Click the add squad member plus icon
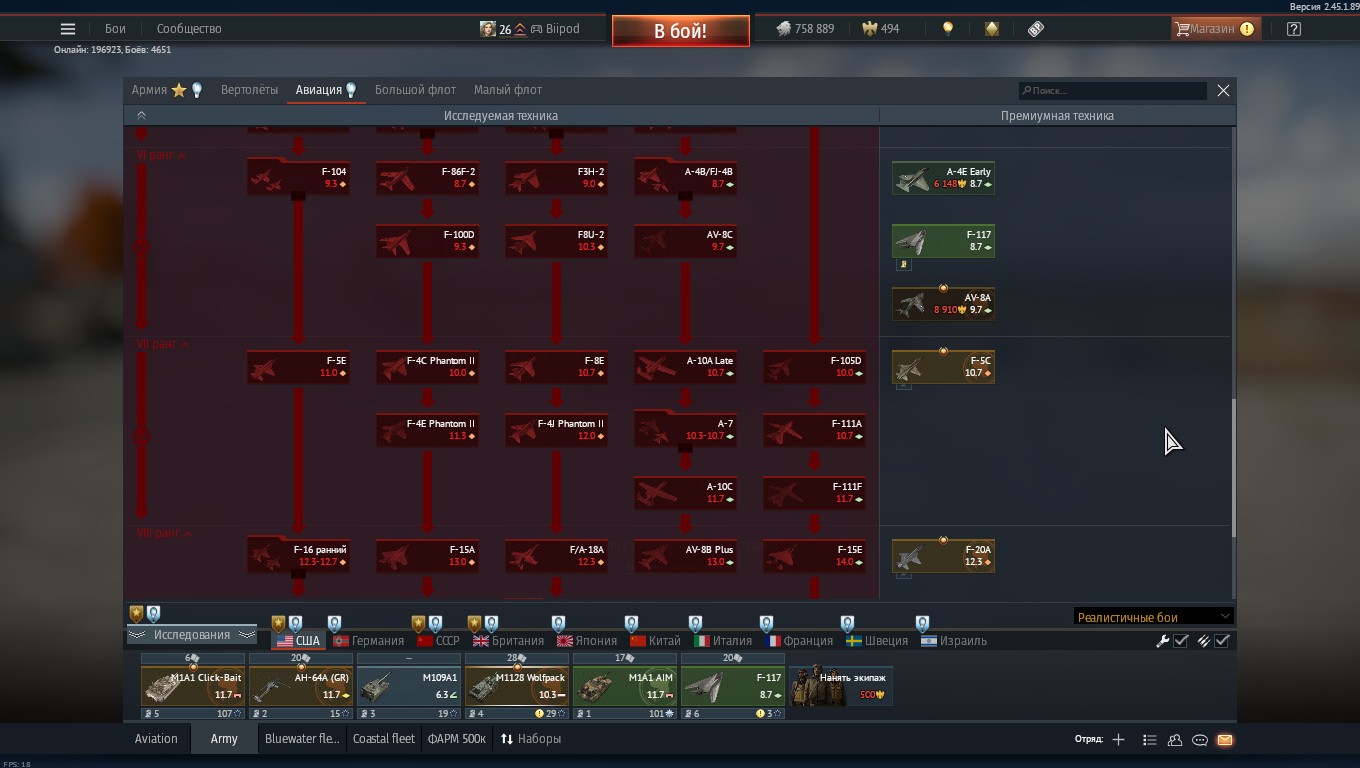1360x768 pixels. point(1118,740)
